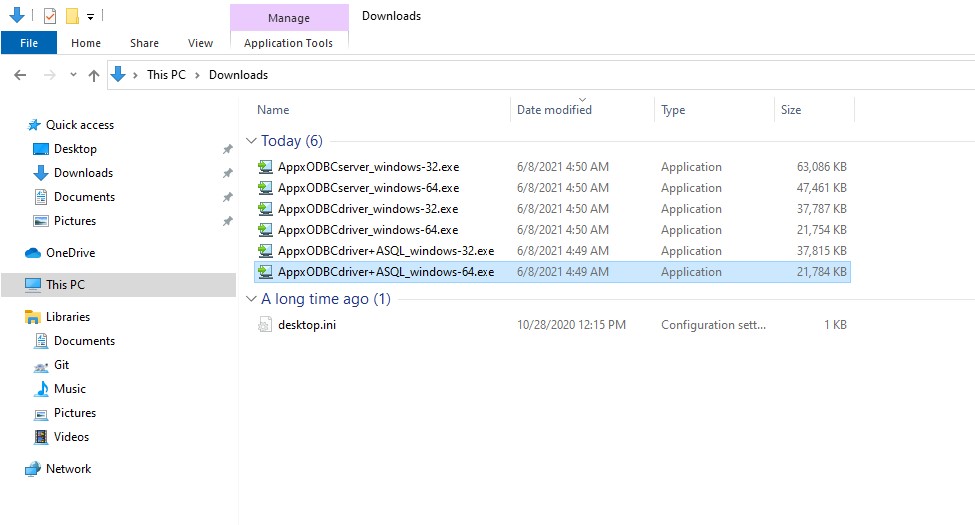975x525 pixels.
Task: Select Quick access in navigation pane
Action: point(80,124)
